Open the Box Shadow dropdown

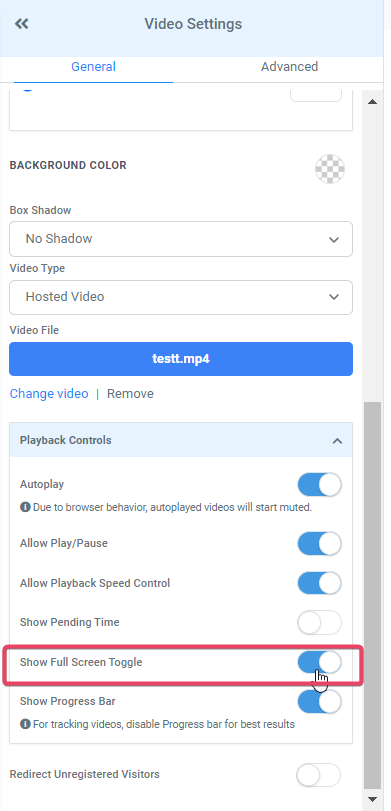181,239
